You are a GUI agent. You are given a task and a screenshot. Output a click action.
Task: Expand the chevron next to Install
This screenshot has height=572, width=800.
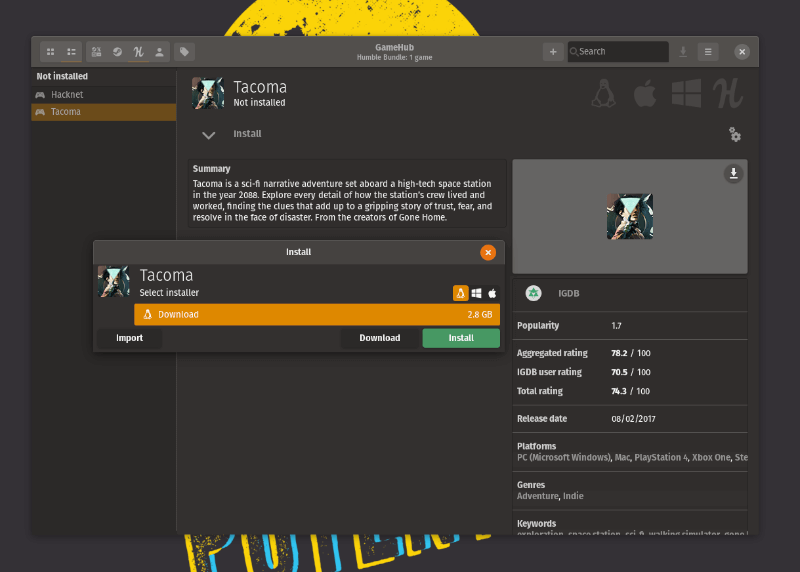[x=208, y=135]
